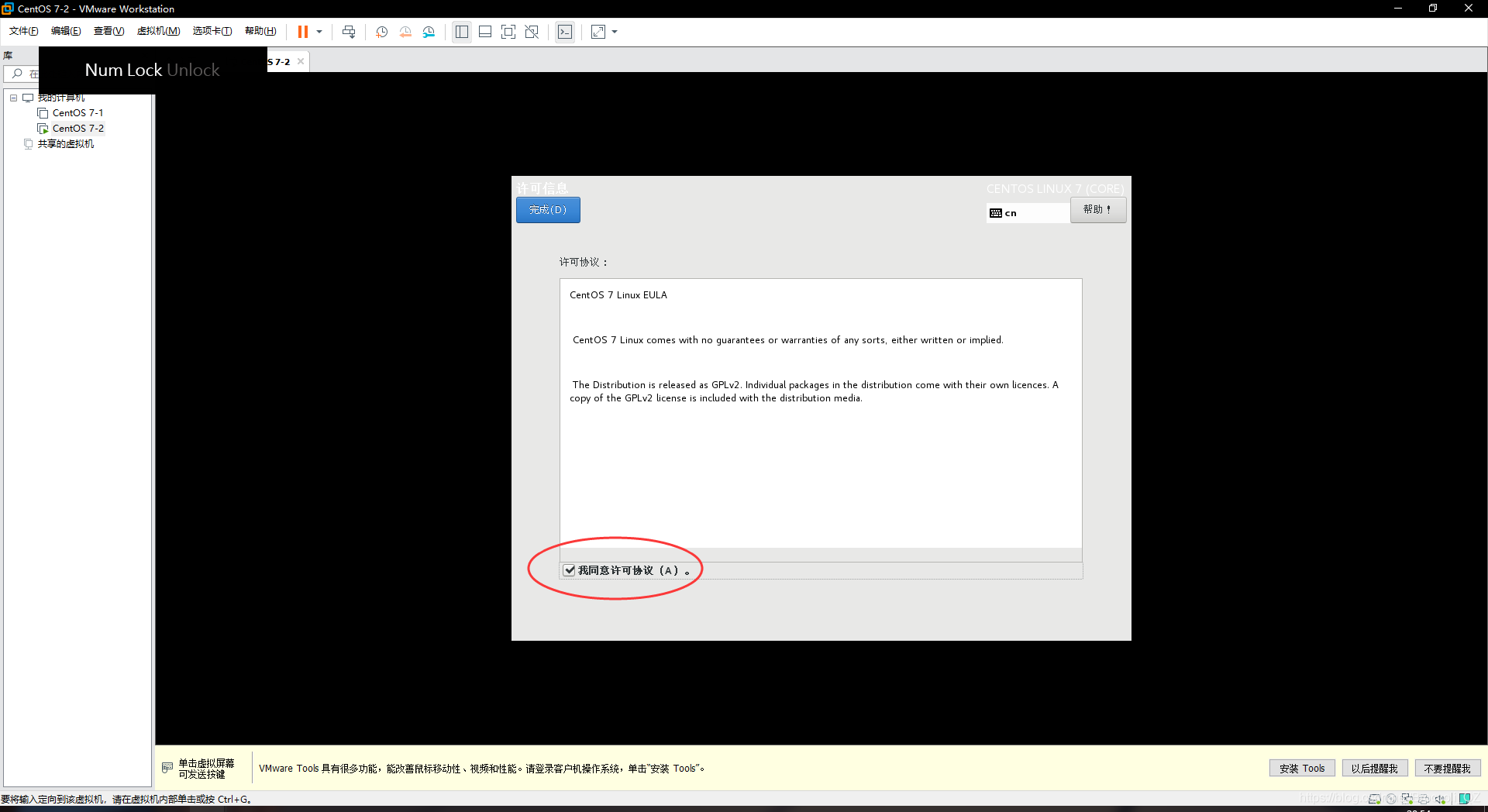Click the message log icon in status bar

point(1465,799)
